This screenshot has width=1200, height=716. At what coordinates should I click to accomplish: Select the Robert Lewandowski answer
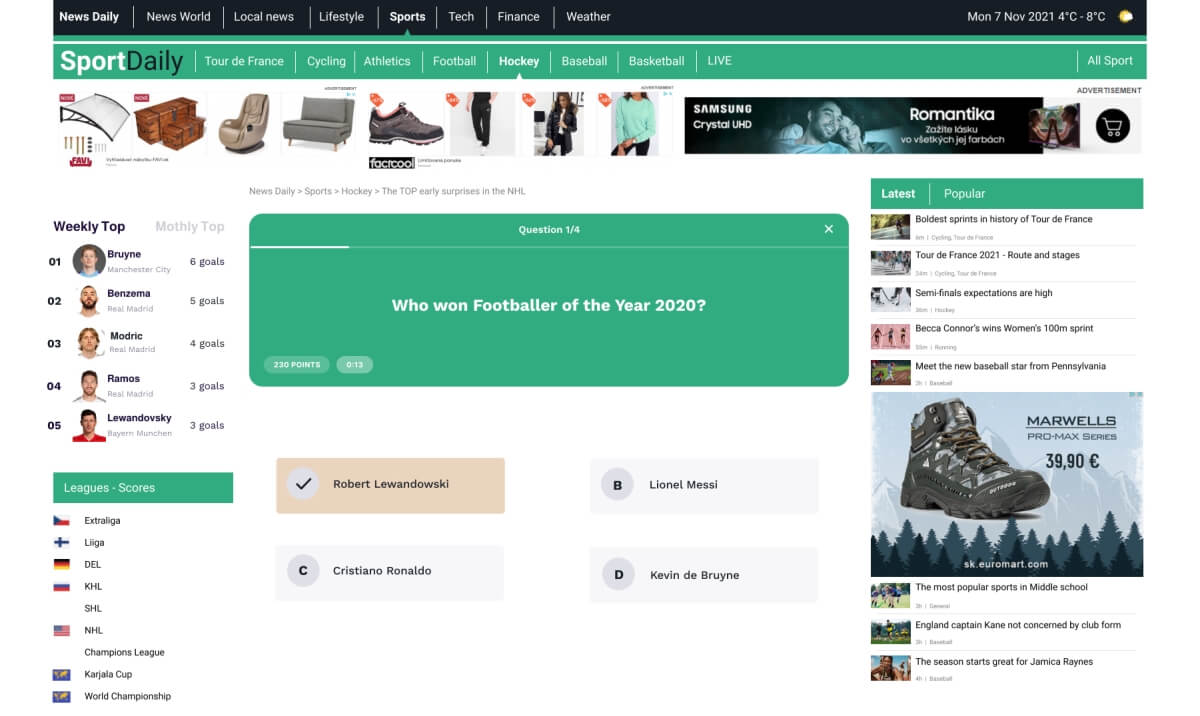coord(390,485)
